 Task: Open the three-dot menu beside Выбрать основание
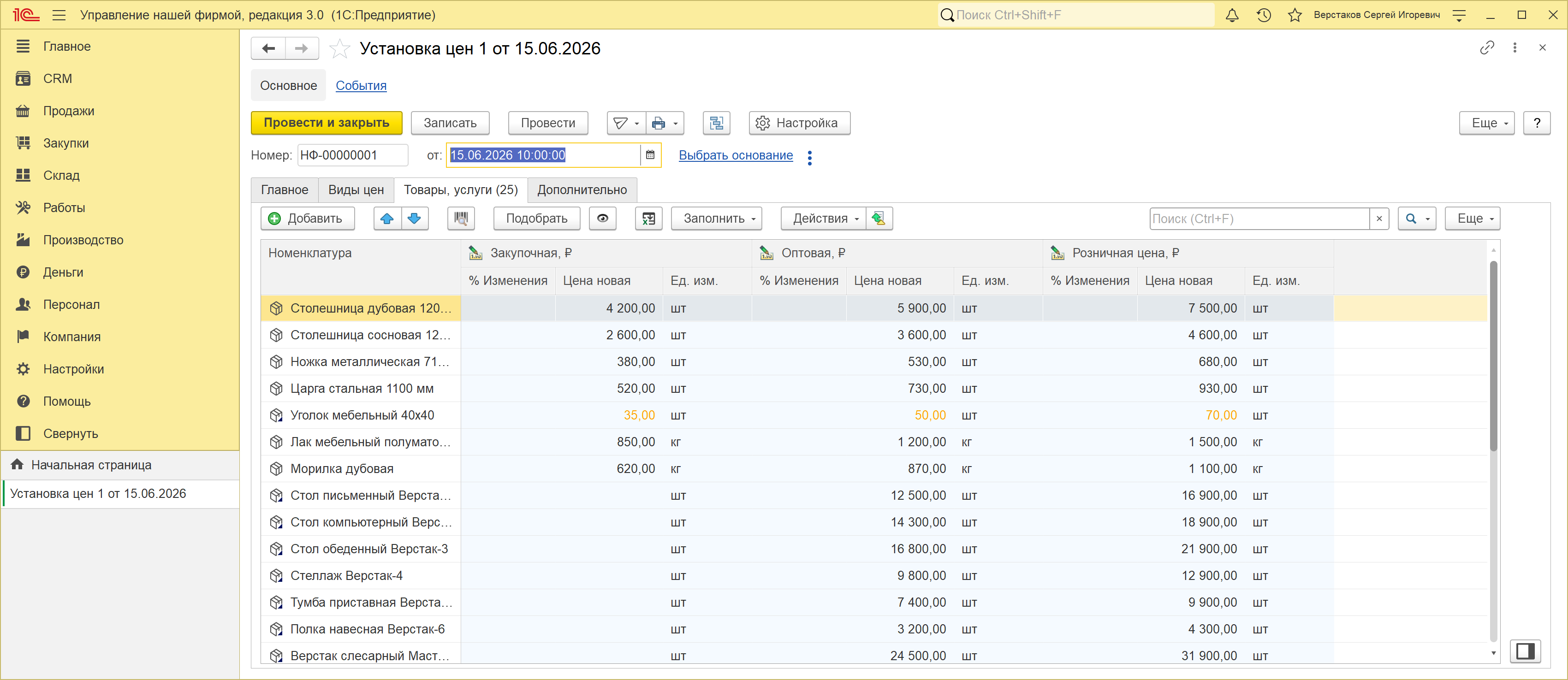coord(809,158)
